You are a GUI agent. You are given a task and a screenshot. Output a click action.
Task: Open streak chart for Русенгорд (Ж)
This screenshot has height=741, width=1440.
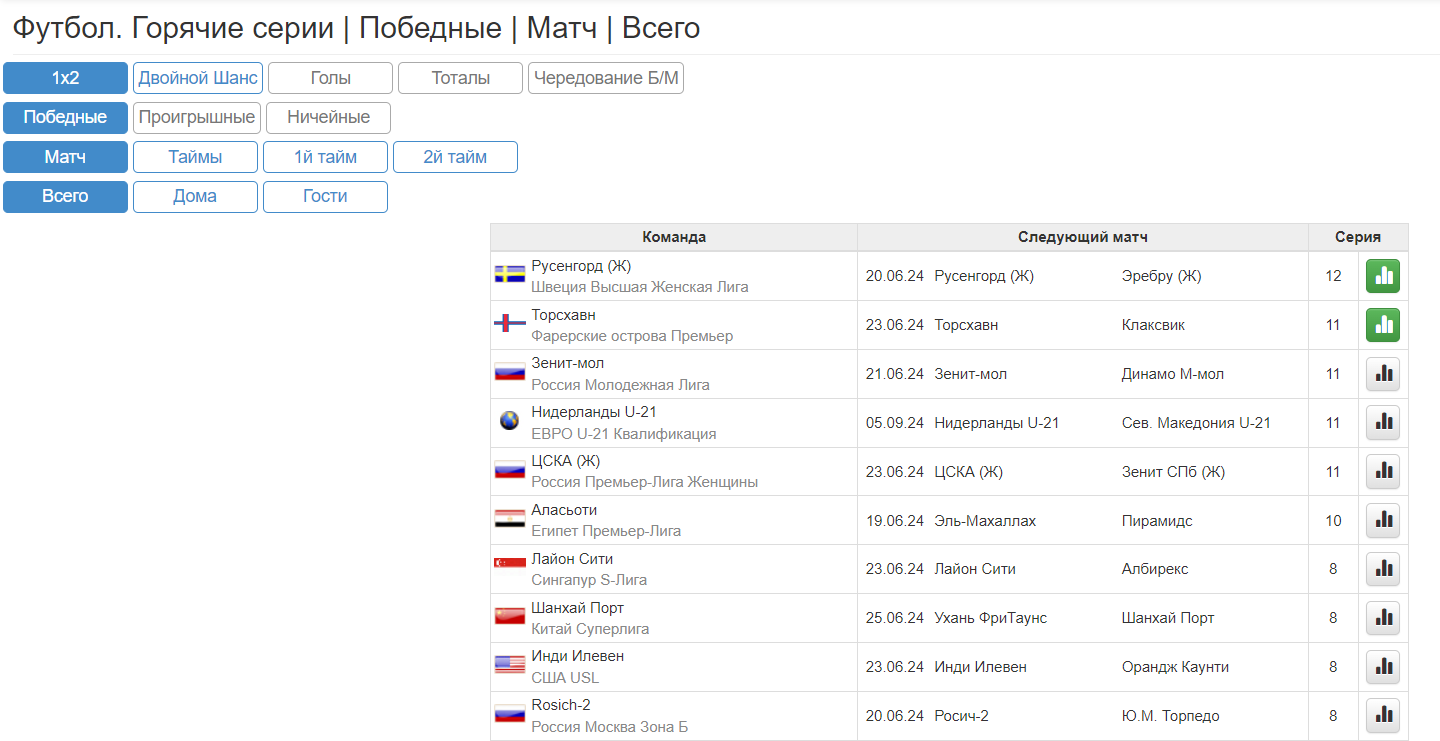[1383, 276]
